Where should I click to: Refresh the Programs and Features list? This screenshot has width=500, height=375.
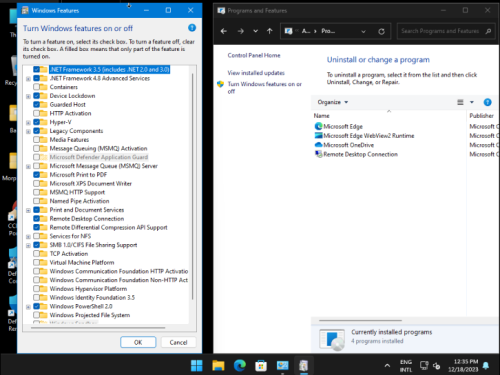point(381,31)
